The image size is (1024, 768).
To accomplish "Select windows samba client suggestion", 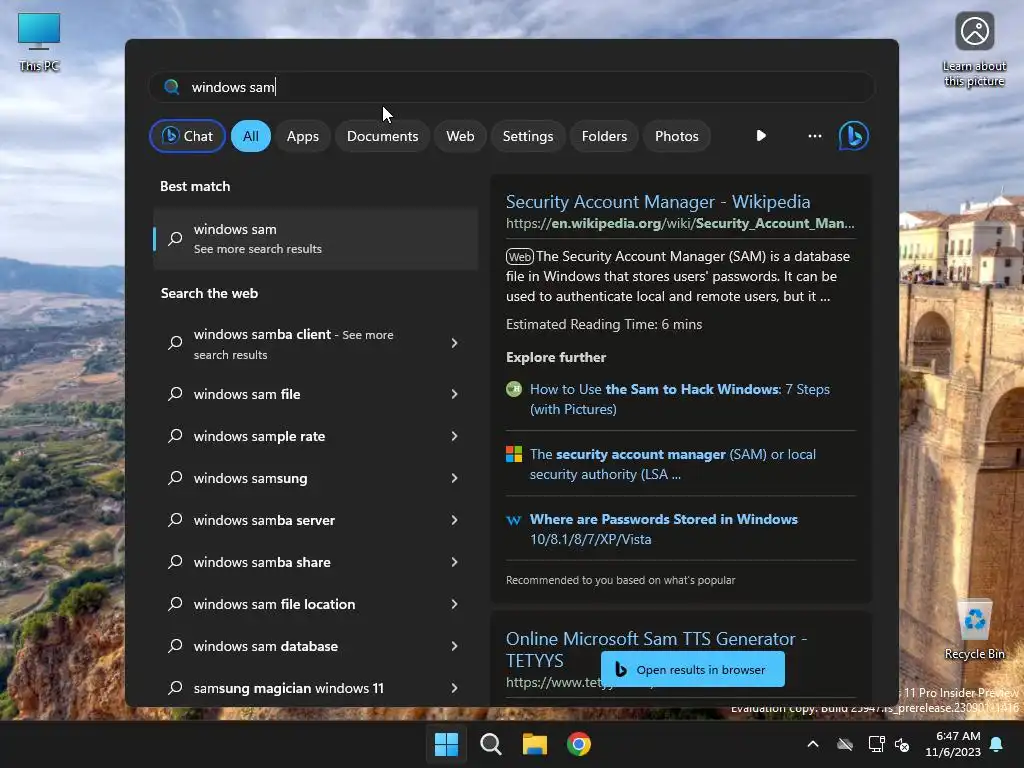I will pos(315,344).
